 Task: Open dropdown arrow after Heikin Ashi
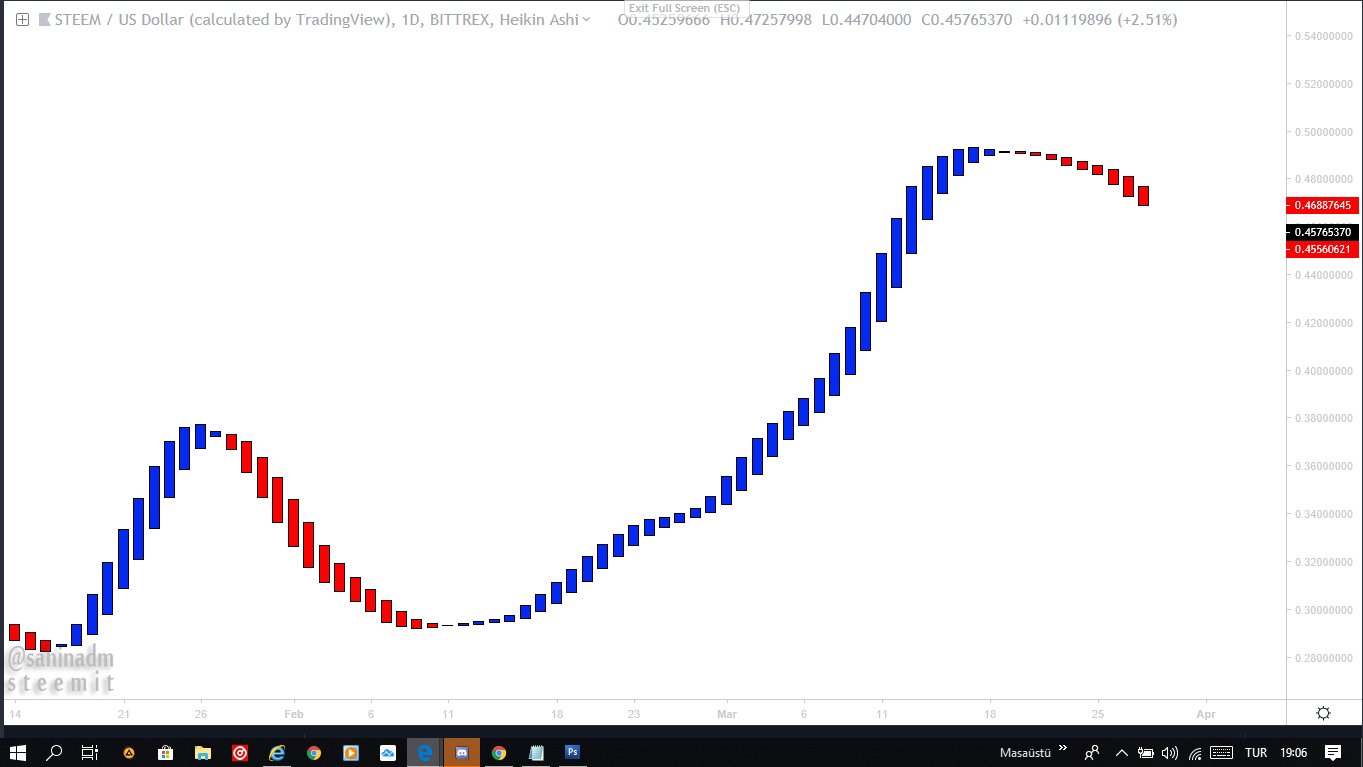pyautogui.click(x=586, y=19)
